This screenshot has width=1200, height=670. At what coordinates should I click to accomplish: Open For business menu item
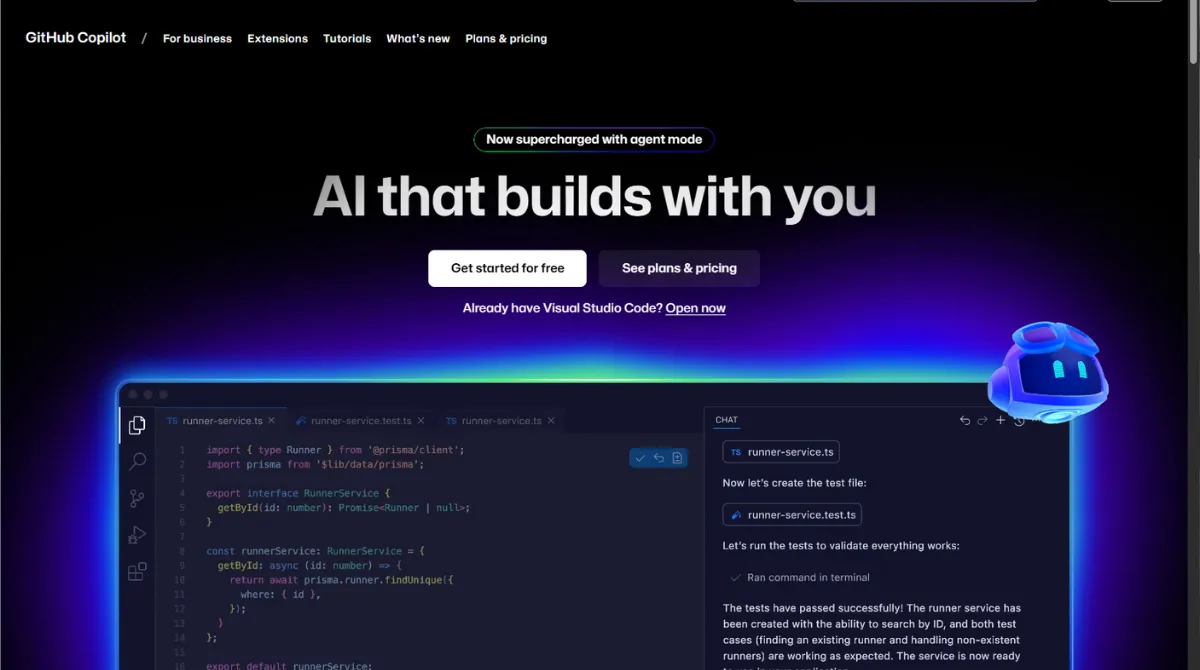197,39
